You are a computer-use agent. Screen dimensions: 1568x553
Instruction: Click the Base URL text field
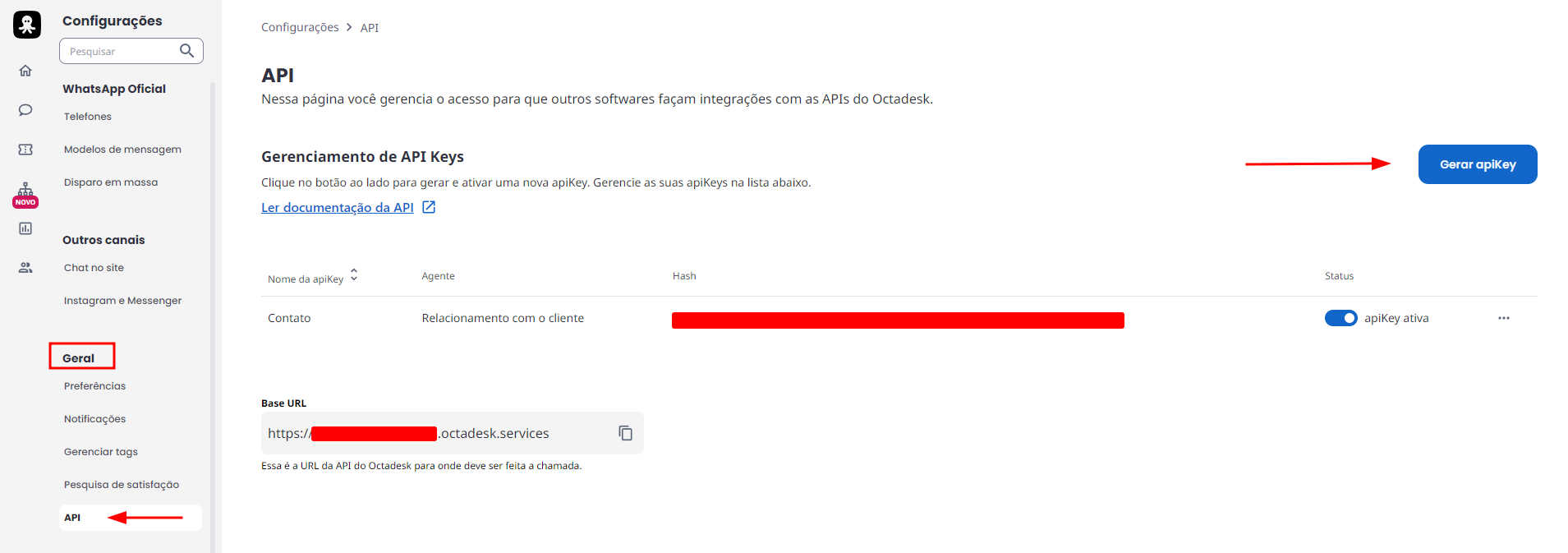(x=453, y=433)
